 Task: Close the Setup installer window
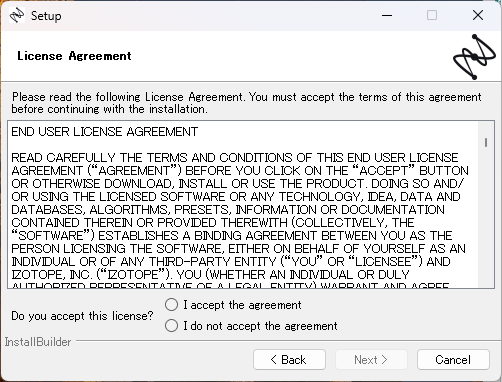[478, 15]
